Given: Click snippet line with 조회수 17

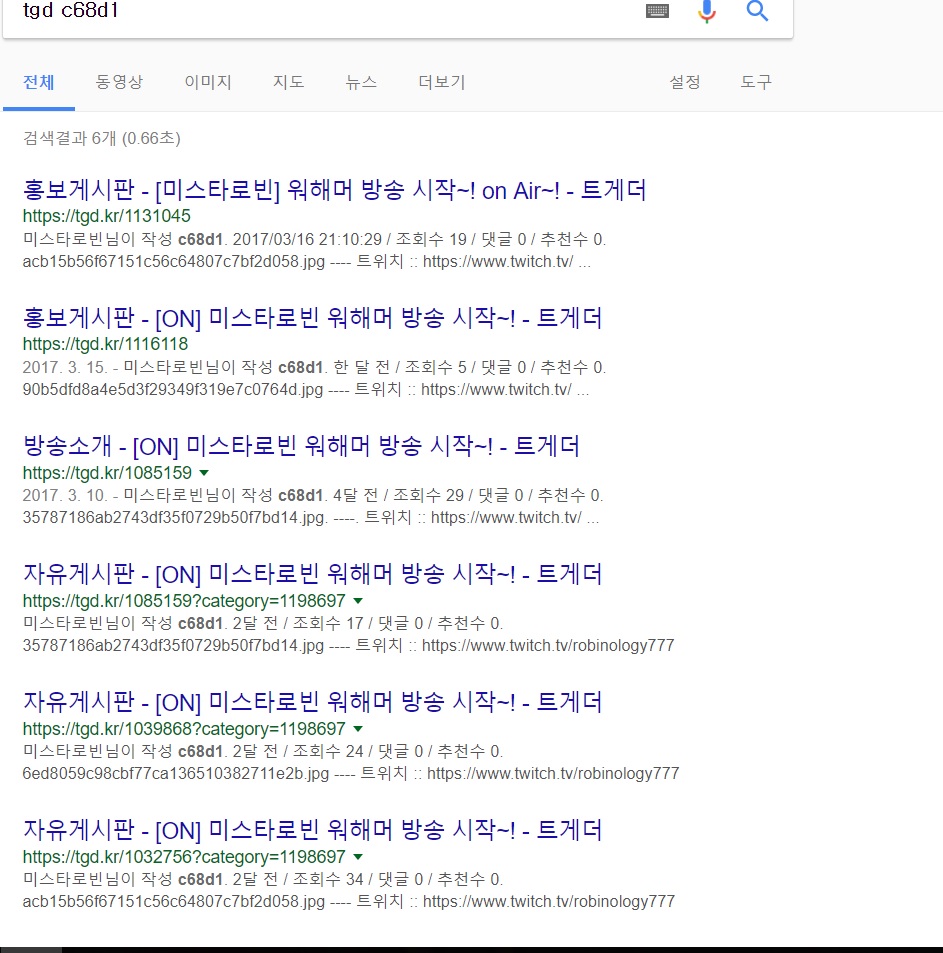Looking at the screenshot, I should (x=263, y=623).
